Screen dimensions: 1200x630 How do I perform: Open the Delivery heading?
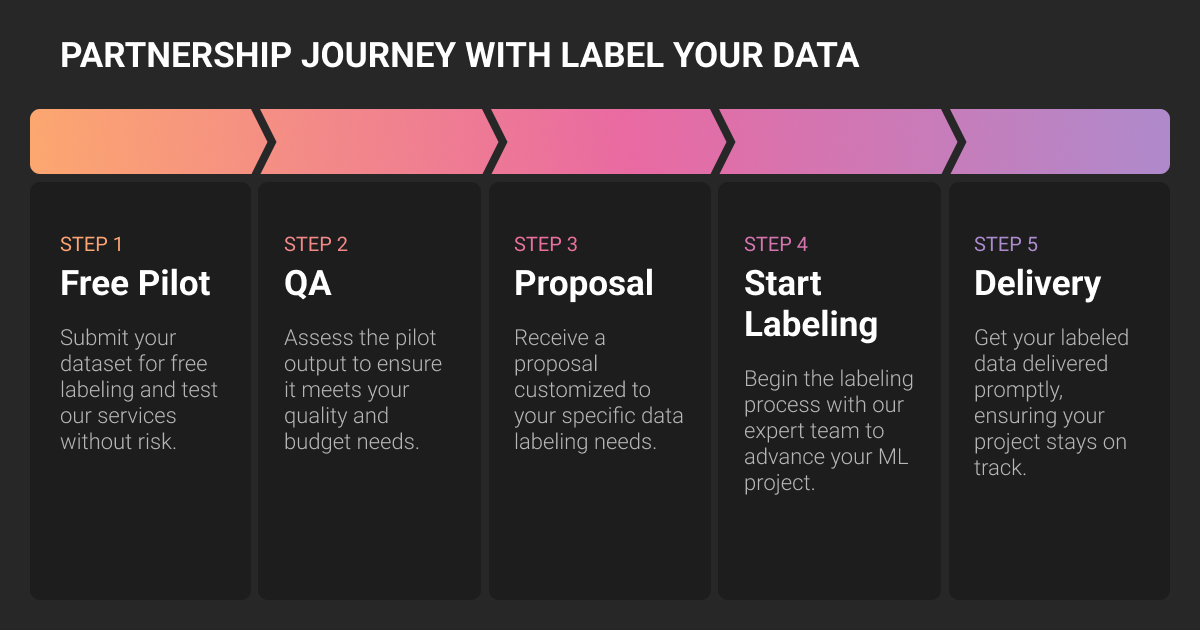coord(1037,283)
